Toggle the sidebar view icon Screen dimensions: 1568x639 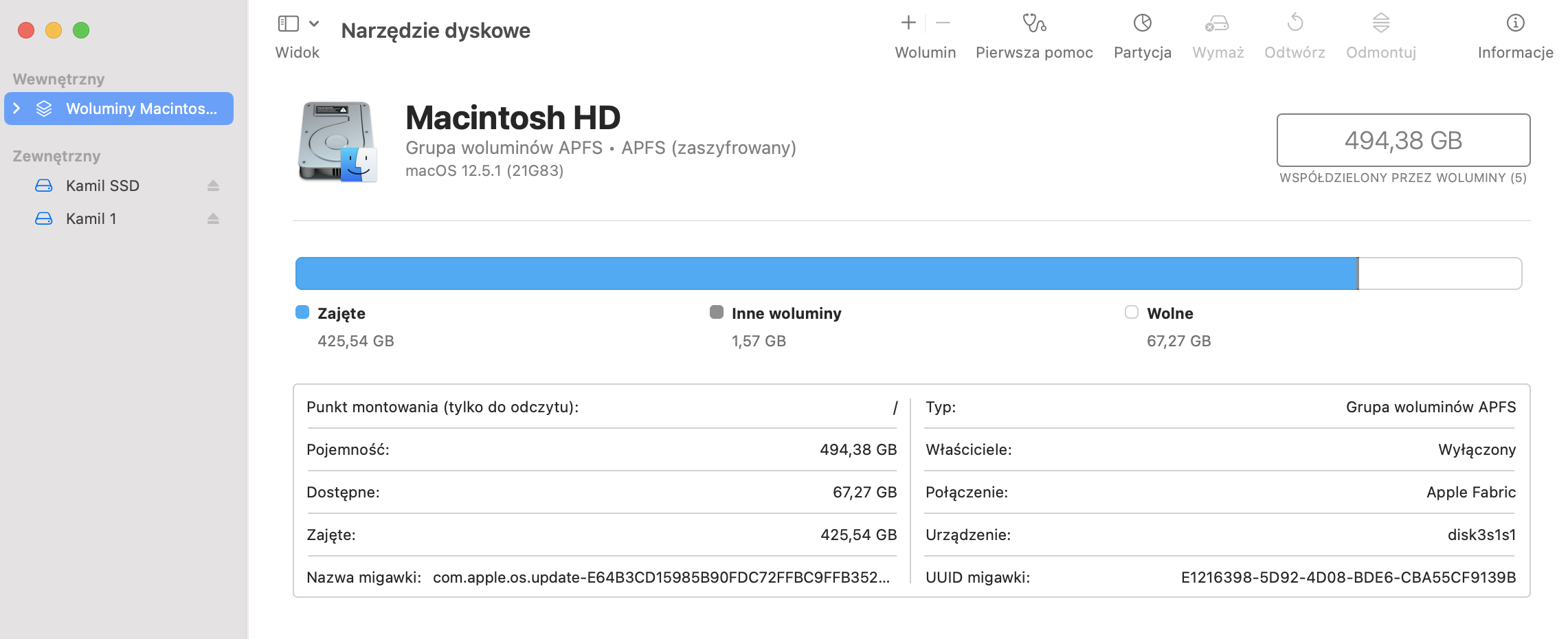[288, 24]
